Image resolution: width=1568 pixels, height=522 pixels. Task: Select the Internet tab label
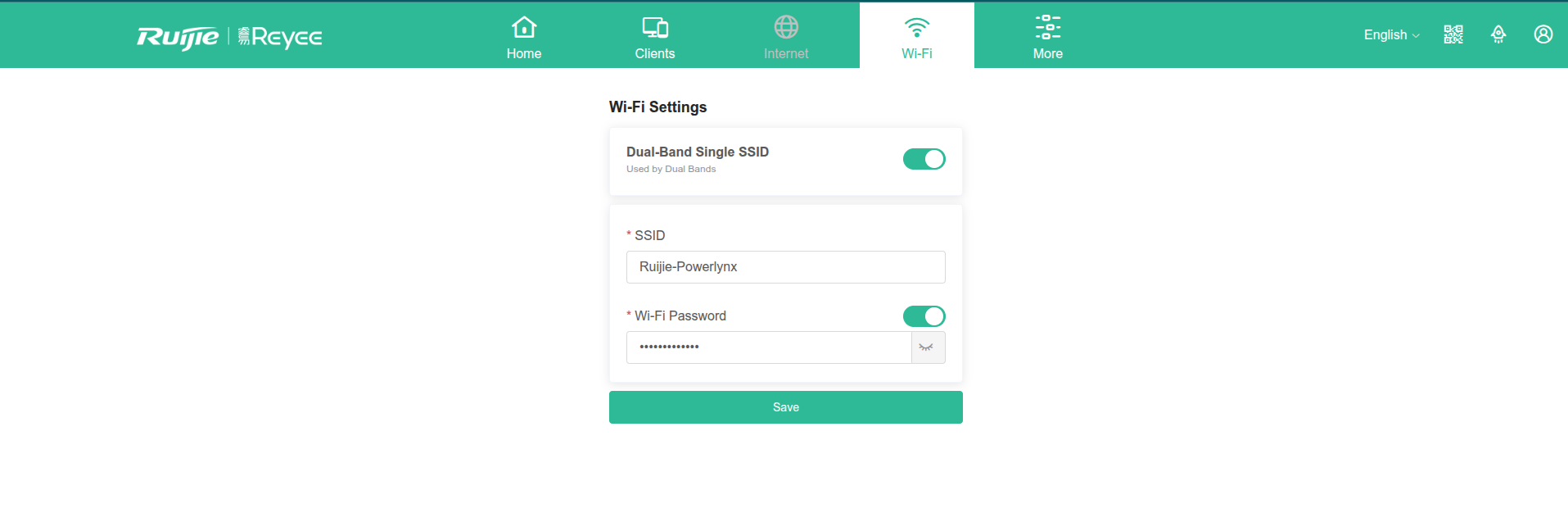(x=786, y=53)
